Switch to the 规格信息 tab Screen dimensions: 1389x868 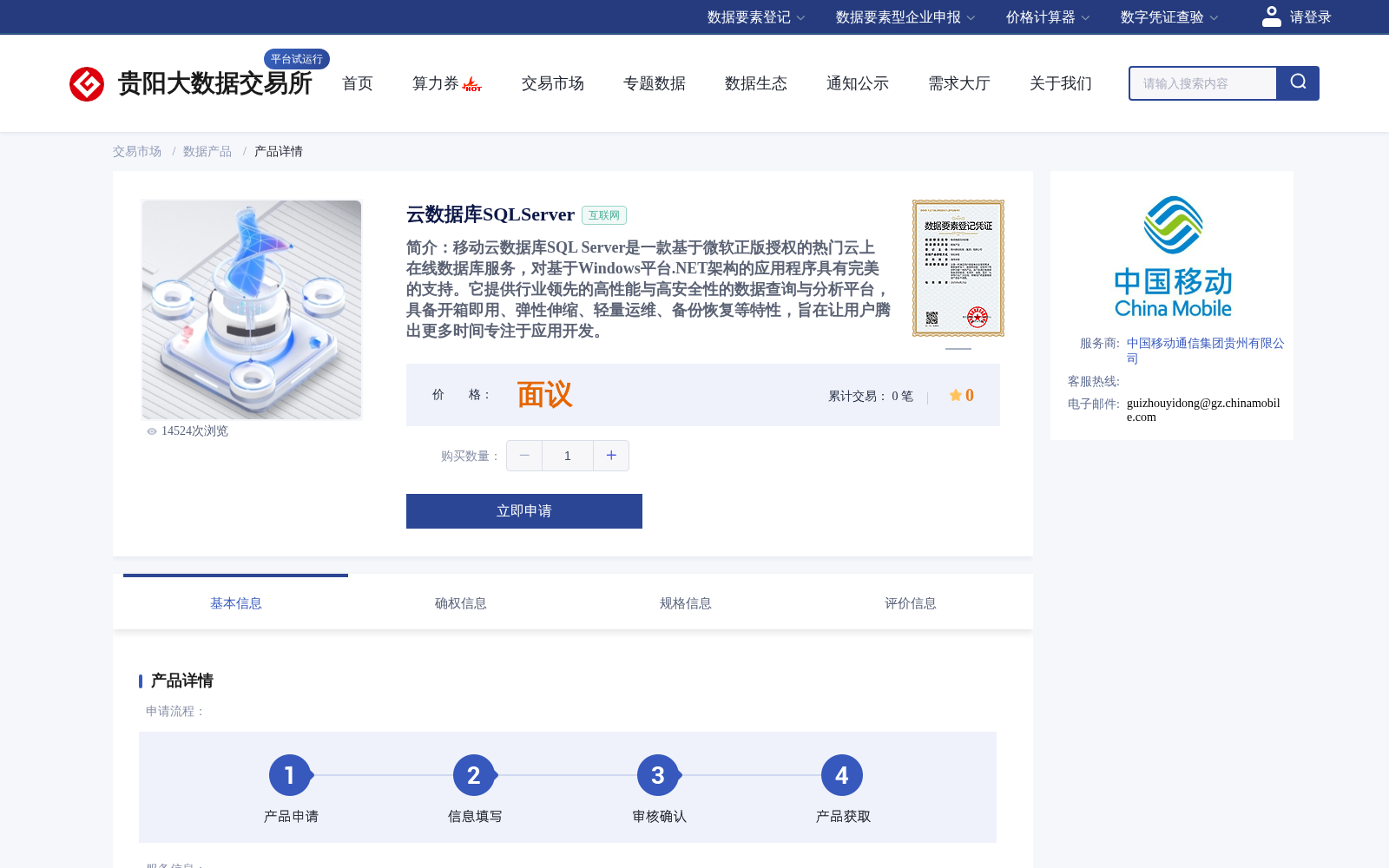click(685, 603)
